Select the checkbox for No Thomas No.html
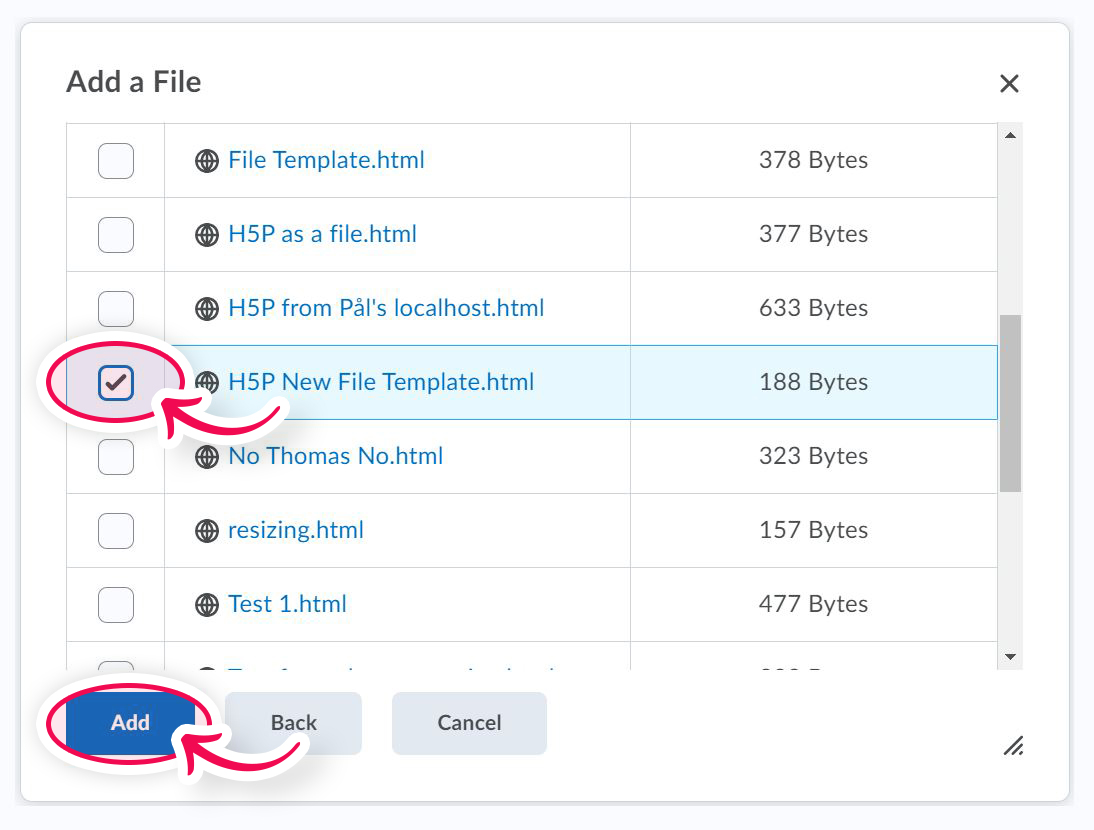 (116, 456)
